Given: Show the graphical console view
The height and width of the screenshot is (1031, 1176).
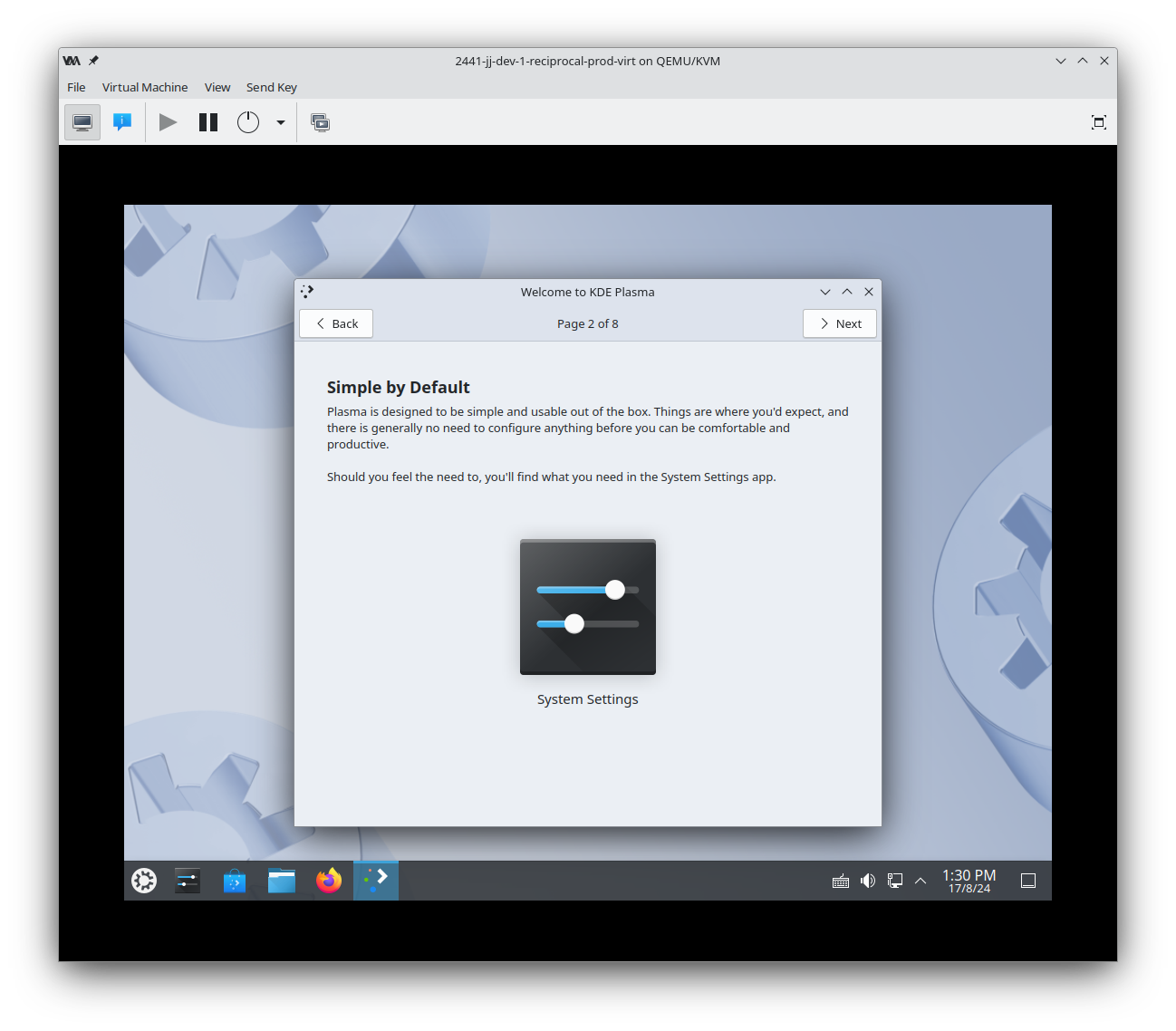Looking at the screenshot, I should (82, 122).
